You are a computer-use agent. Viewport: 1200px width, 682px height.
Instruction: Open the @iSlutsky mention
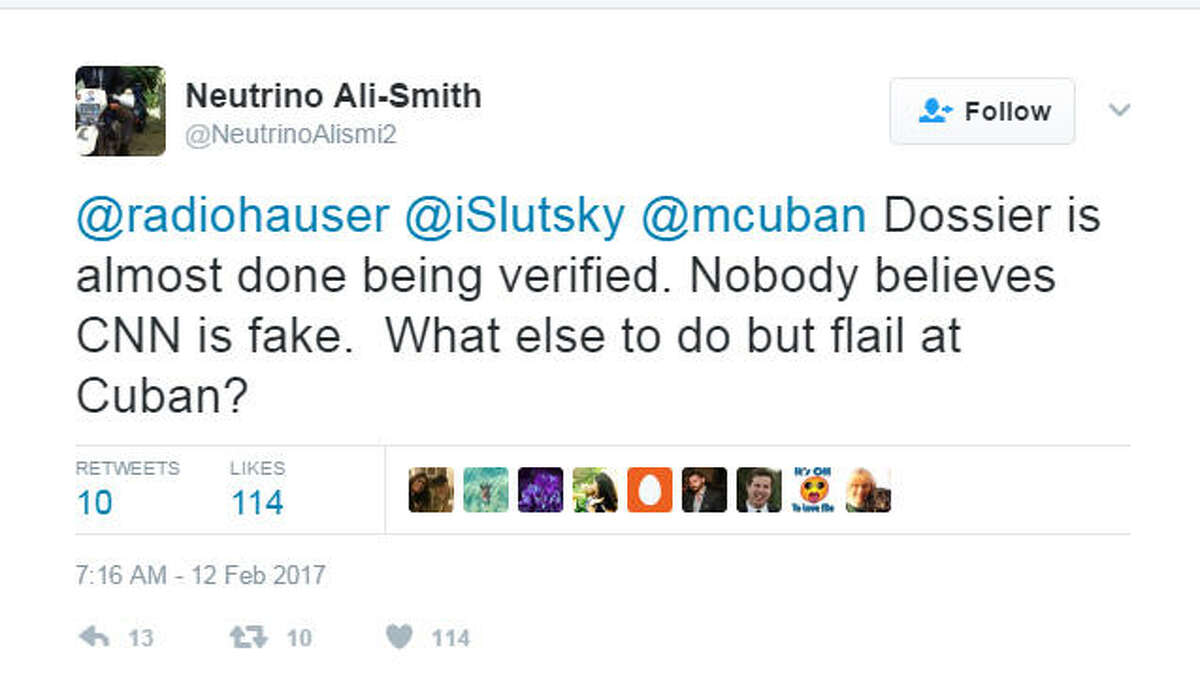[x=513, y=217]
